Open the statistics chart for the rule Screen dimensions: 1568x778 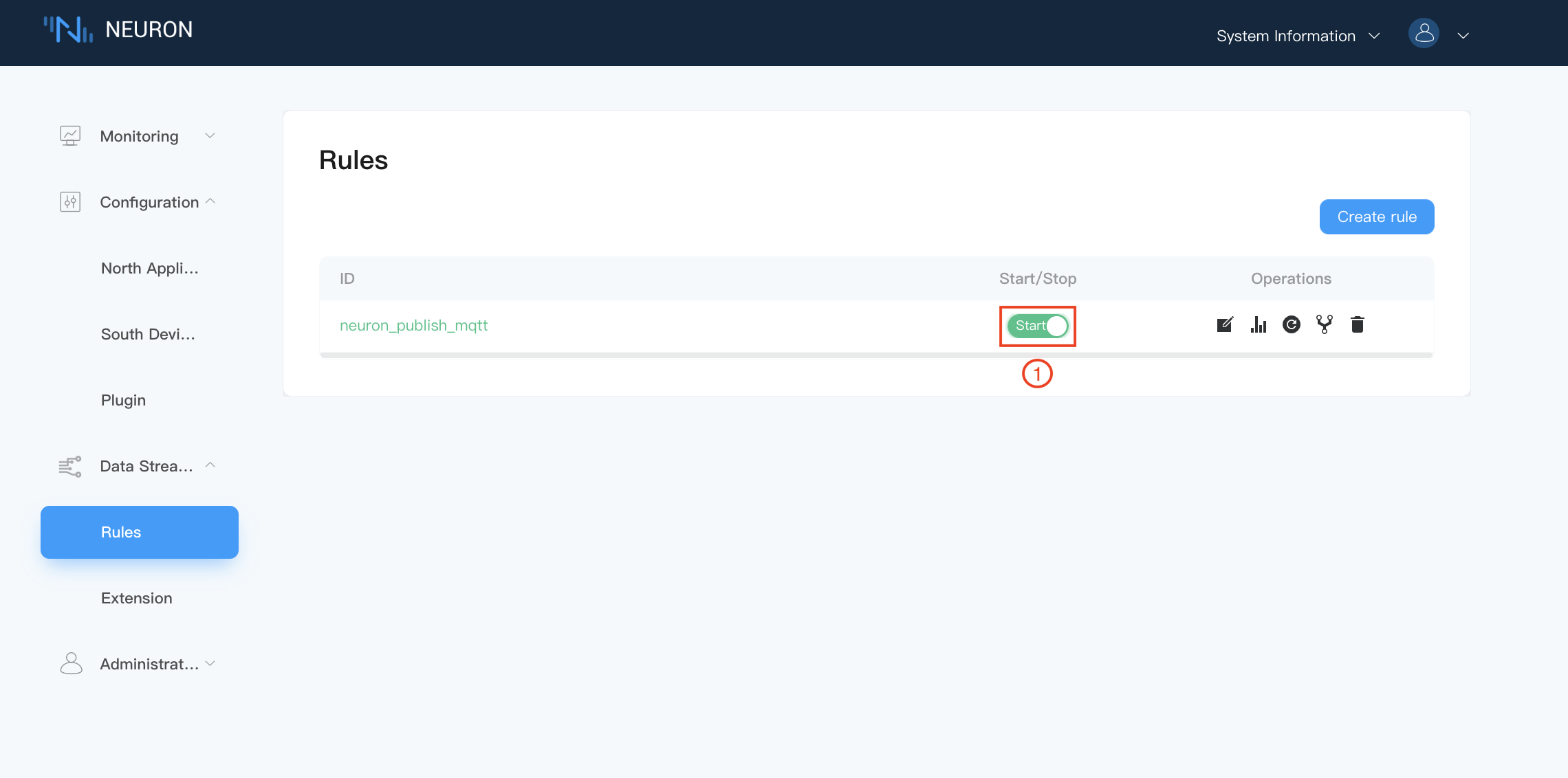click(x=1259, y=324)
